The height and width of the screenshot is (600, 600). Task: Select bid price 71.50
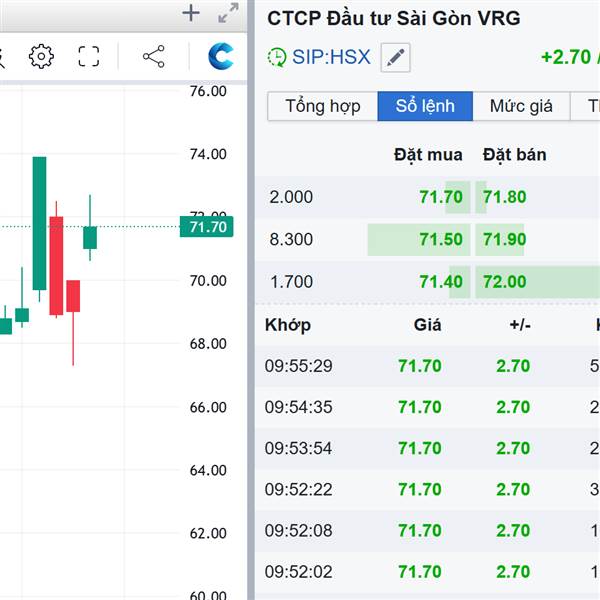tap(441, 240)
